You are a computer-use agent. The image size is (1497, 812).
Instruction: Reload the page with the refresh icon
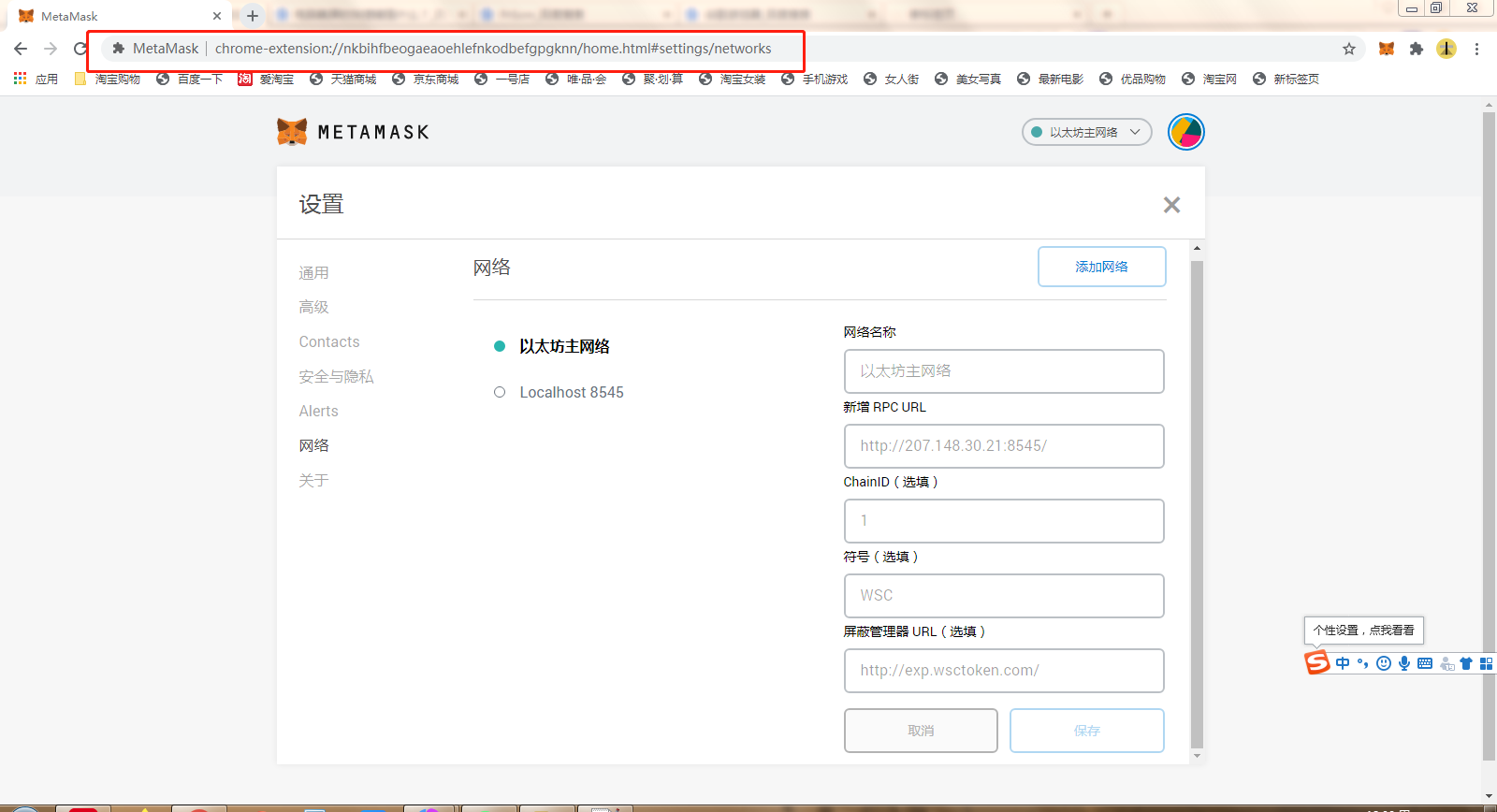pyautogui.click(x=80, y=49)
